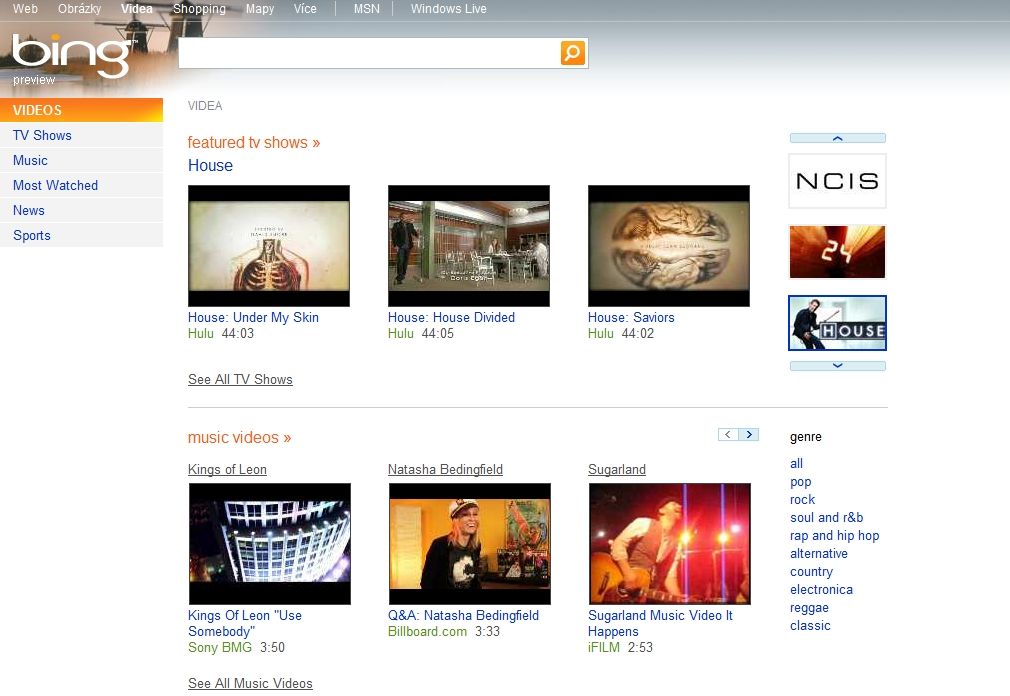Open Sports in the sidebar
This screenshot has width=1010, height=696.
[x=81, y=236]
